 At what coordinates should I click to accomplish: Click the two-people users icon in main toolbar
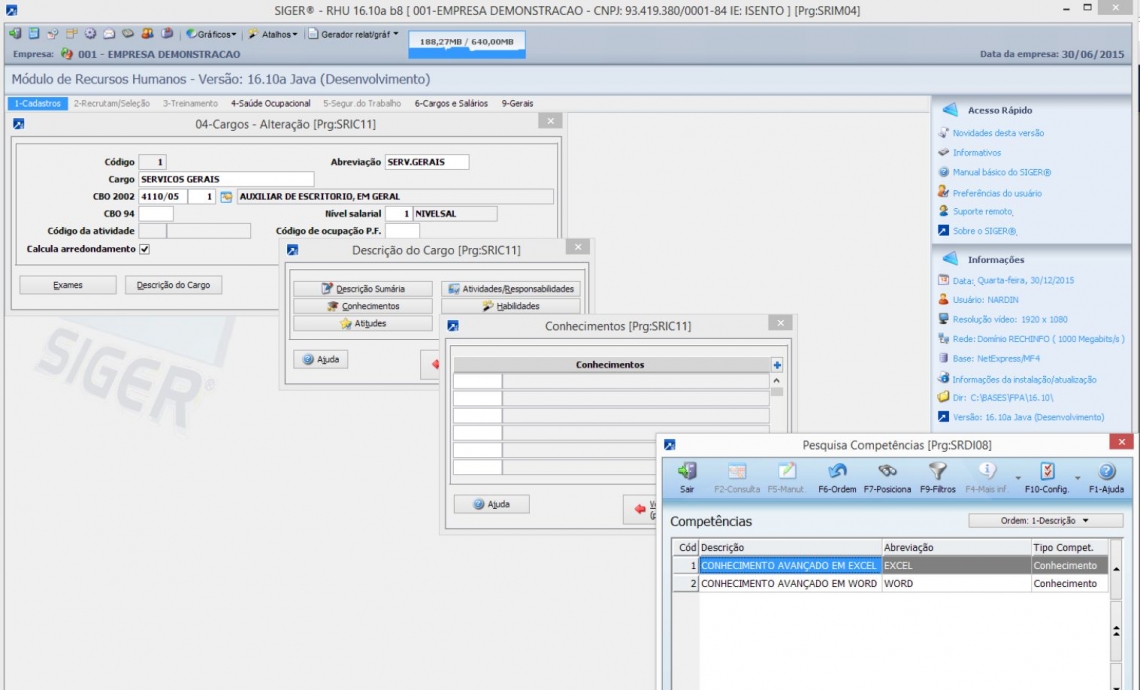pos(148,33)
